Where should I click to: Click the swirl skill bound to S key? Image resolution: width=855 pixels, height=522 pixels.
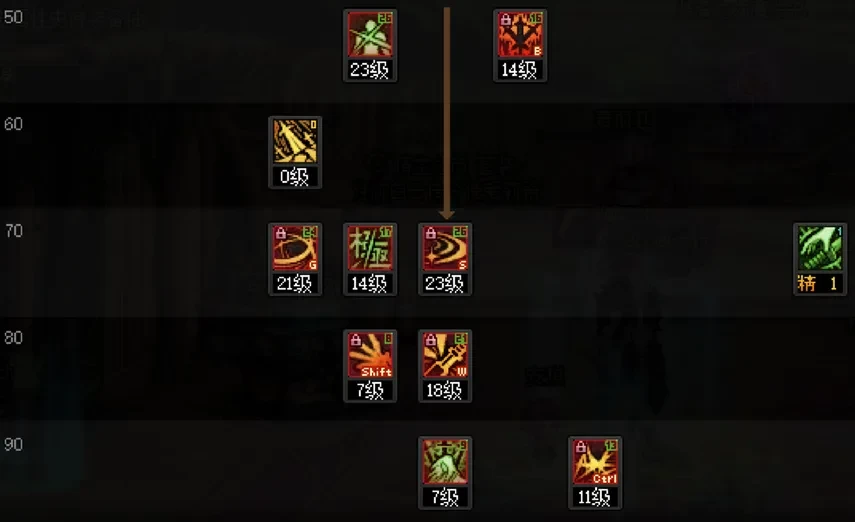tap(445, 248)
